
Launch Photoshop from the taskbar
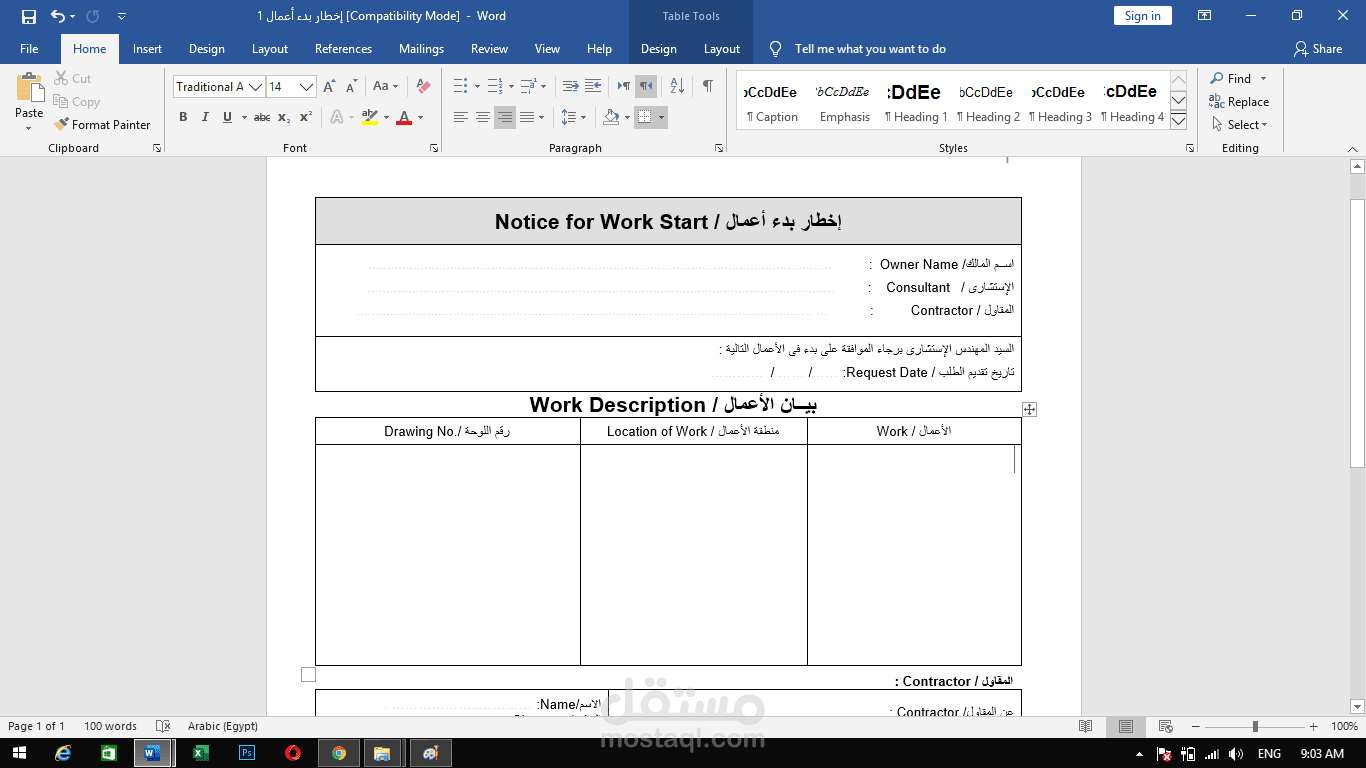tap(247, 753)
